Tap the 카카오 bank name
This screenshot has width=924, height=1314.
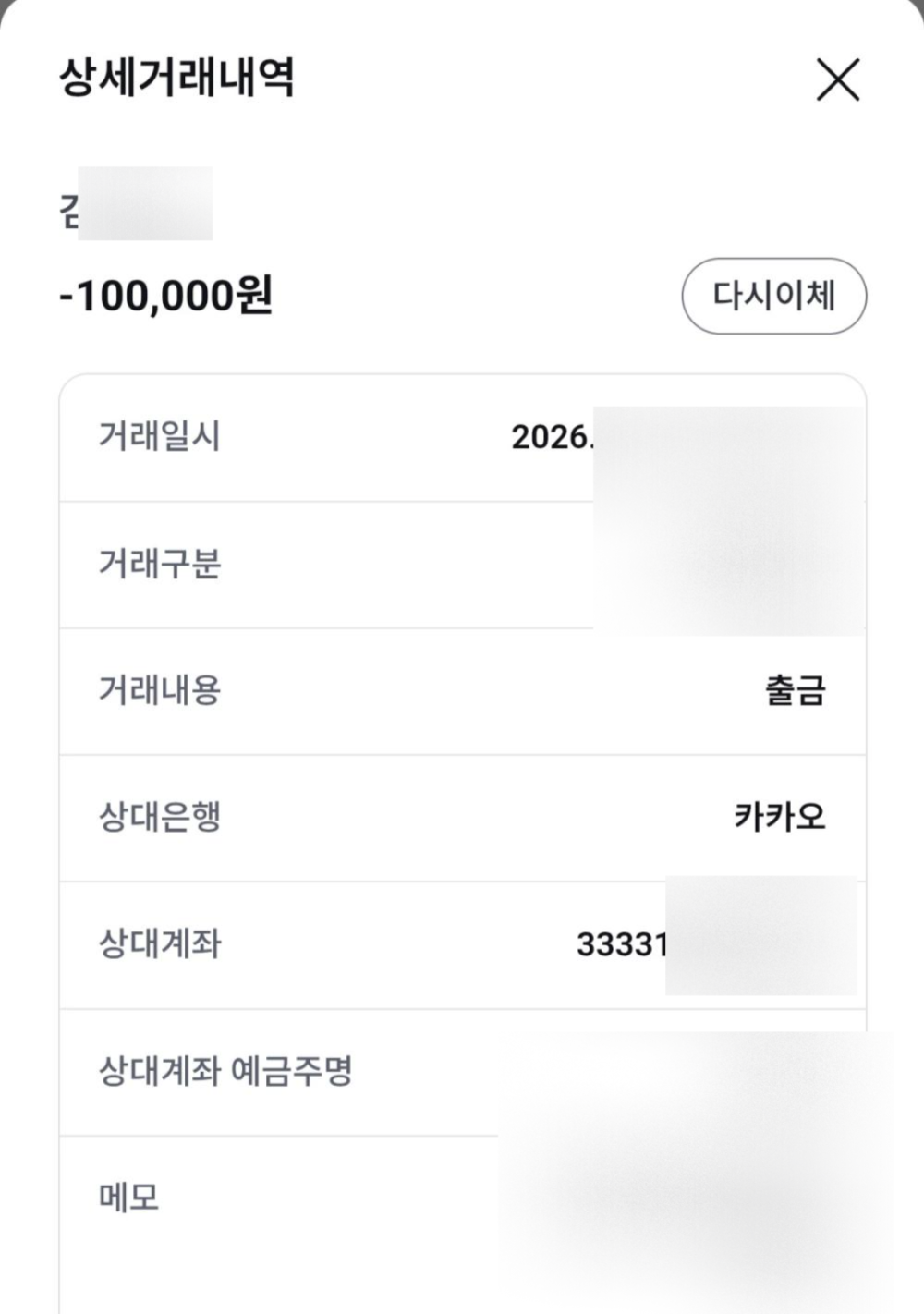pyautogui.click(x=779, y=817)
